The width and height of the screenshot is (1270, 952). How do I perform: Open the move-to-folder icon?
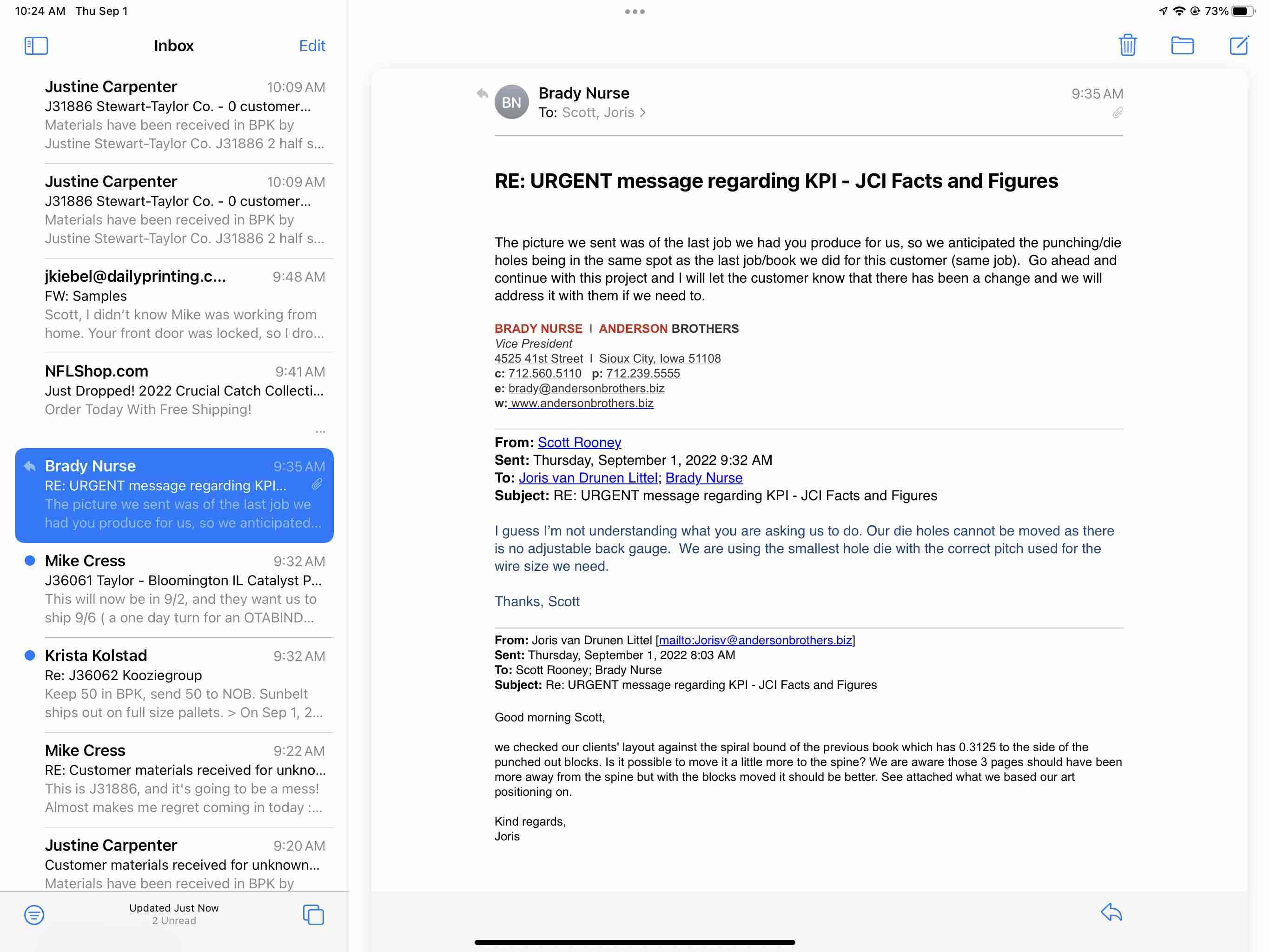(x=1182, y=45)
